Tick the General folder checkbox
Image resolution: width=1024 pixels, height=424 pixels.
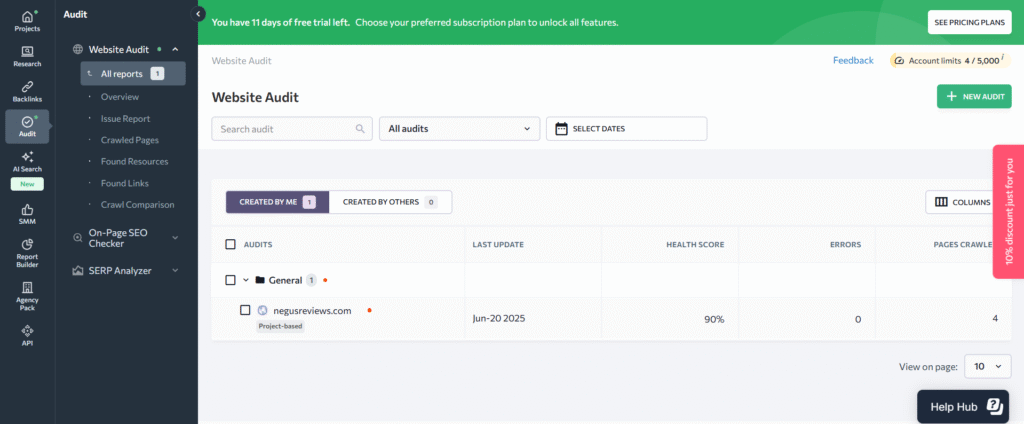(x=230, y=280)
